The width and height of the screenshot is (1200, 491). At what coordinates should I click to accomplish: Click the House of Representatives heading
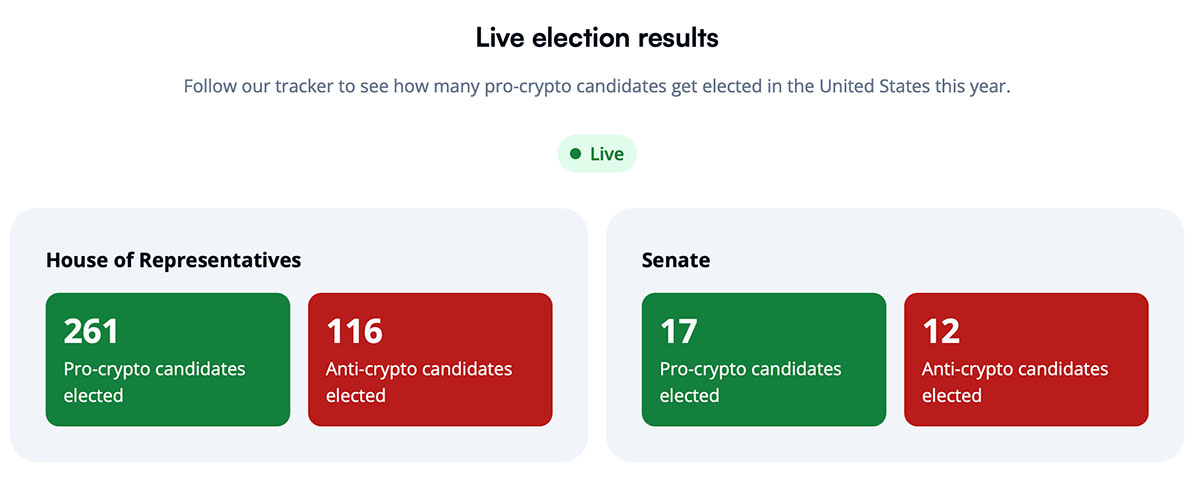(x=173, y=260)
